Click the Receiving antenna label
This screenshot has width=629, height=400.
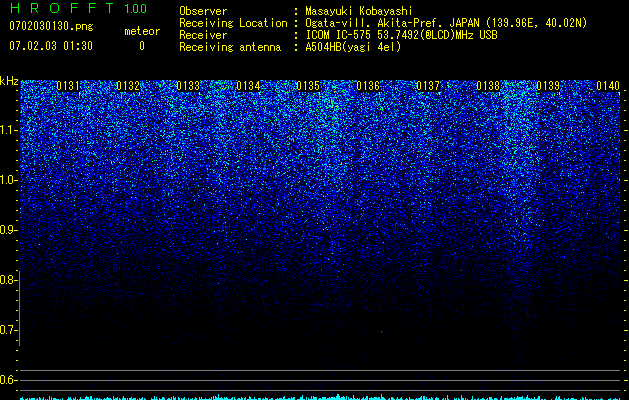[x=230, y=47]
